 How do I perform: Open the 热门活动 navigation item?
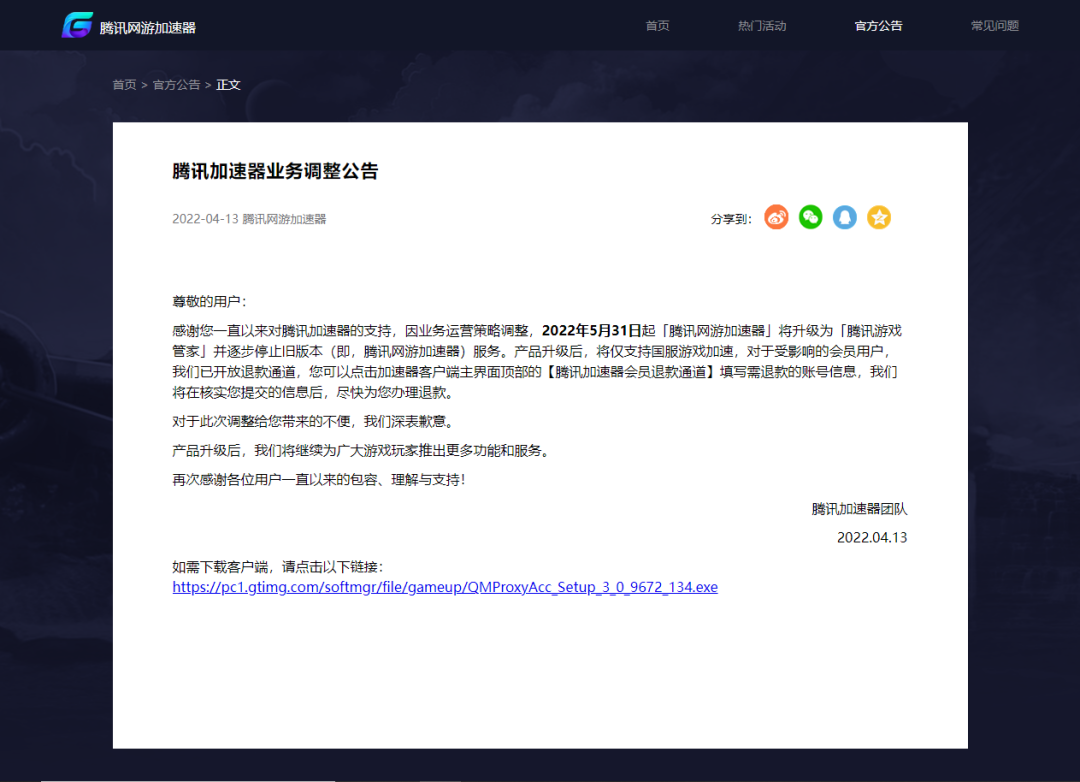[x=762, y=25]
